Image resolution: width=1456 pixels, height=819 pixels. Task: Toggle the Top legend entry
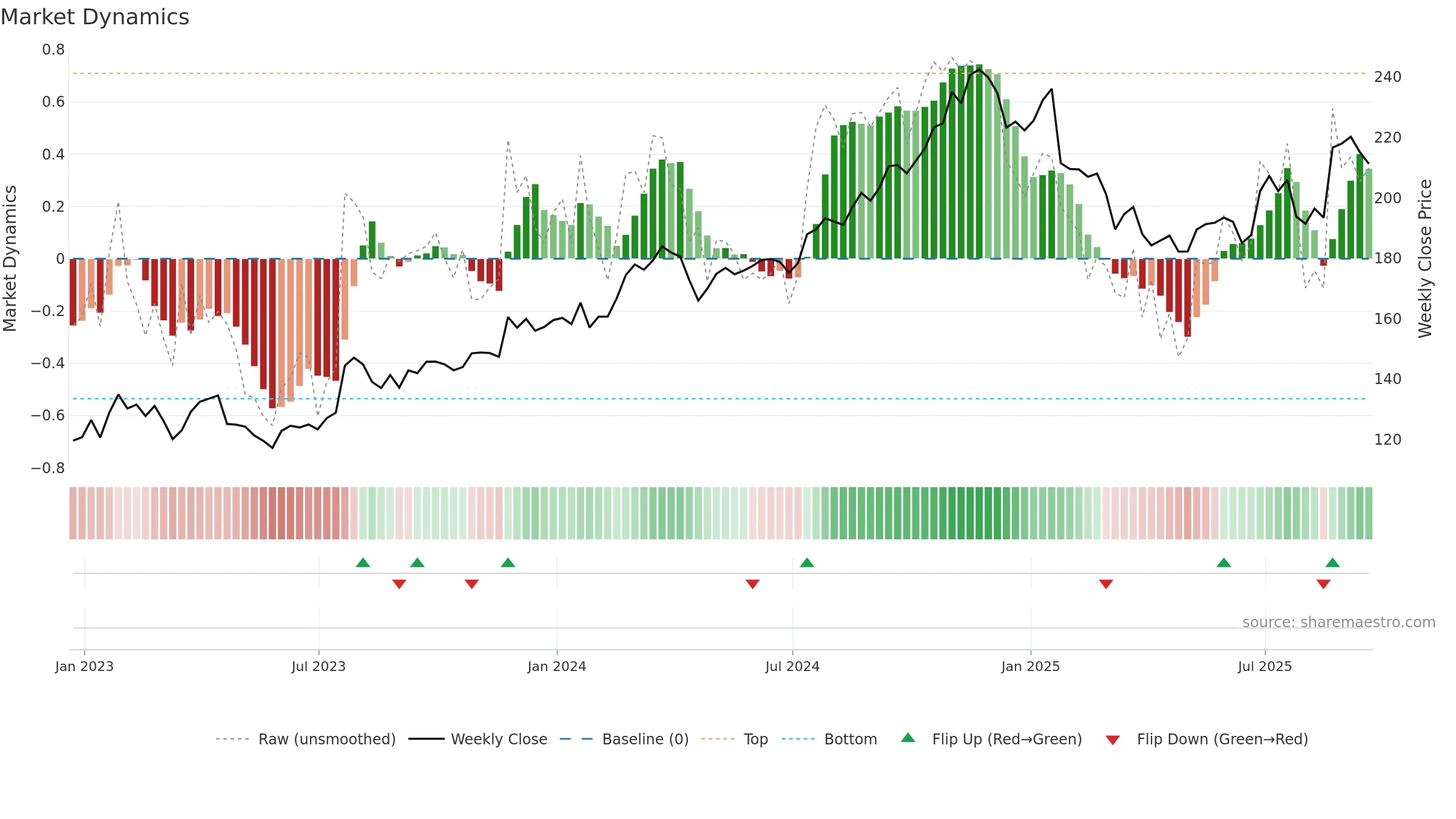[756, 739]
